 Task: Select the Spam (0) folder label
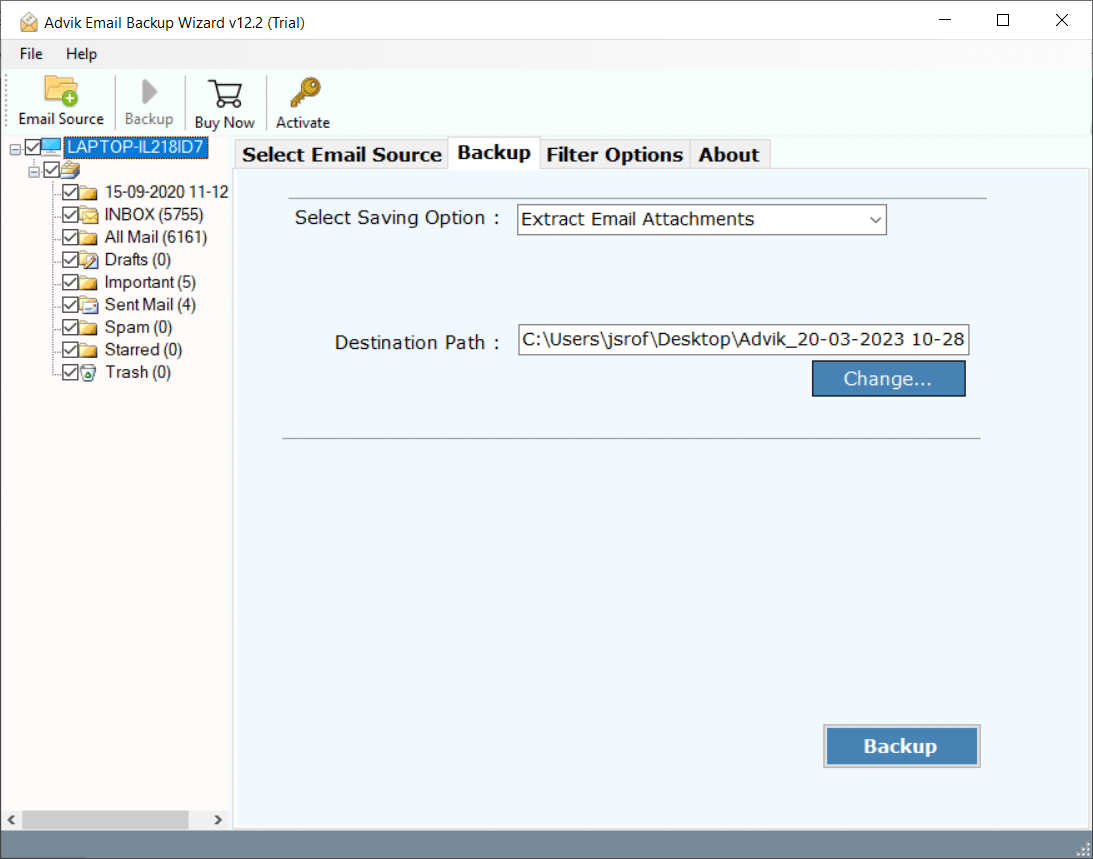click(x=138, y=328)
